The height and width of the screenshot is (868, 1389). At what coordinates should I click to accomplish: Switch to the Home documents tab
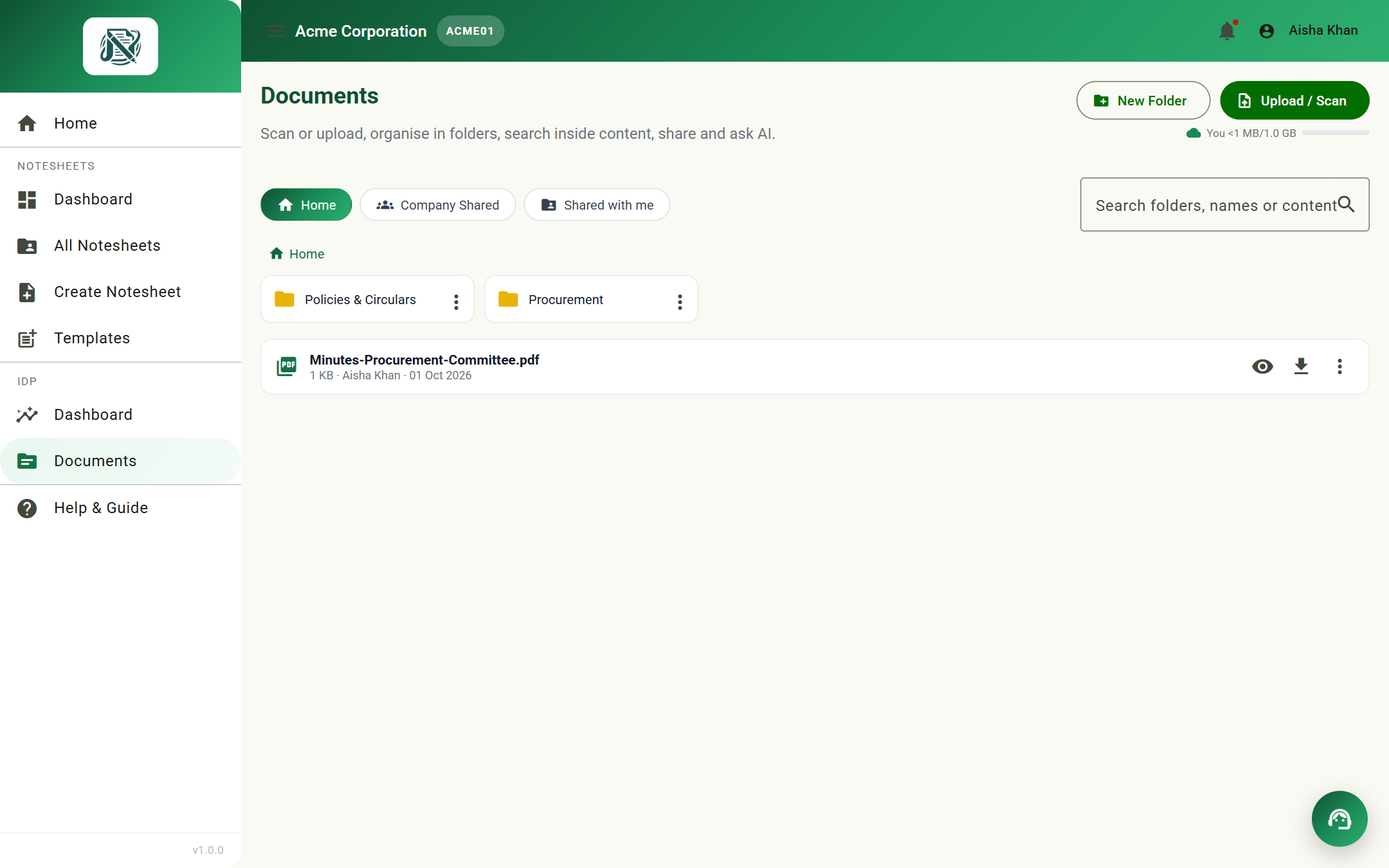(x=306, y=204)
